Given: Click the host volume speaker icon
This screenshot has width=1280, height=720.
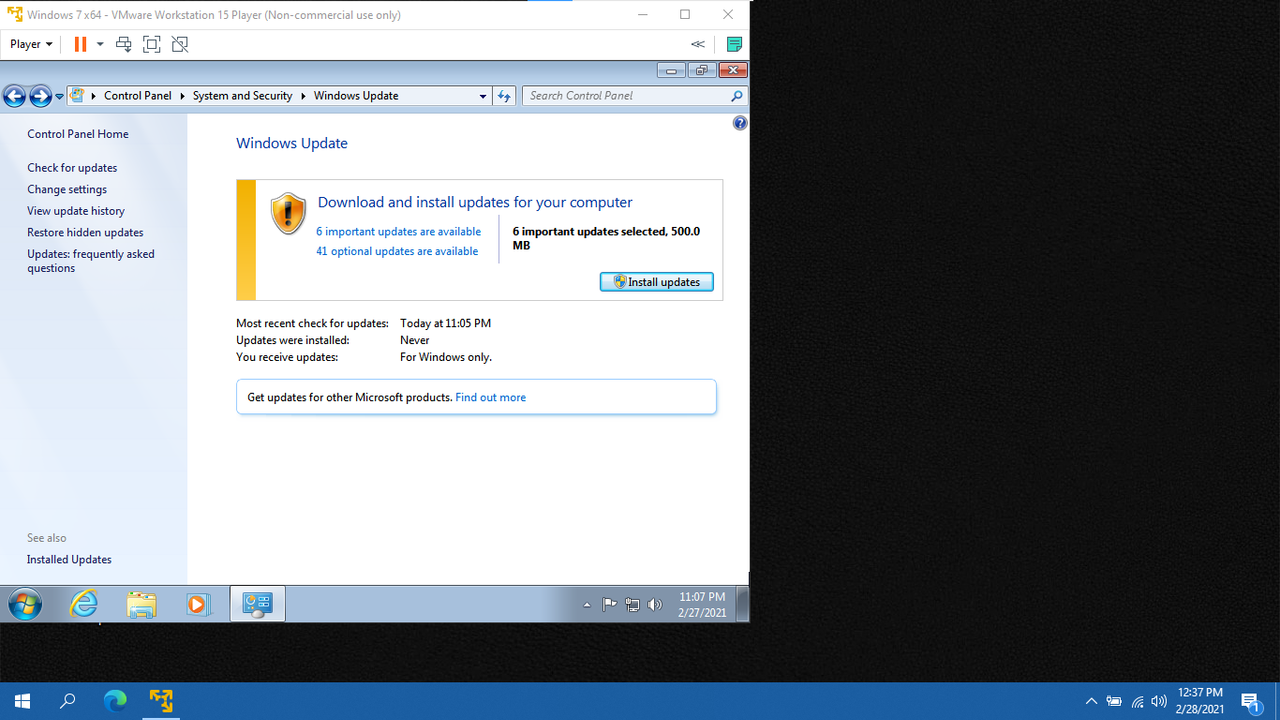Looking at the screenshot, I should click(1159, 702).
